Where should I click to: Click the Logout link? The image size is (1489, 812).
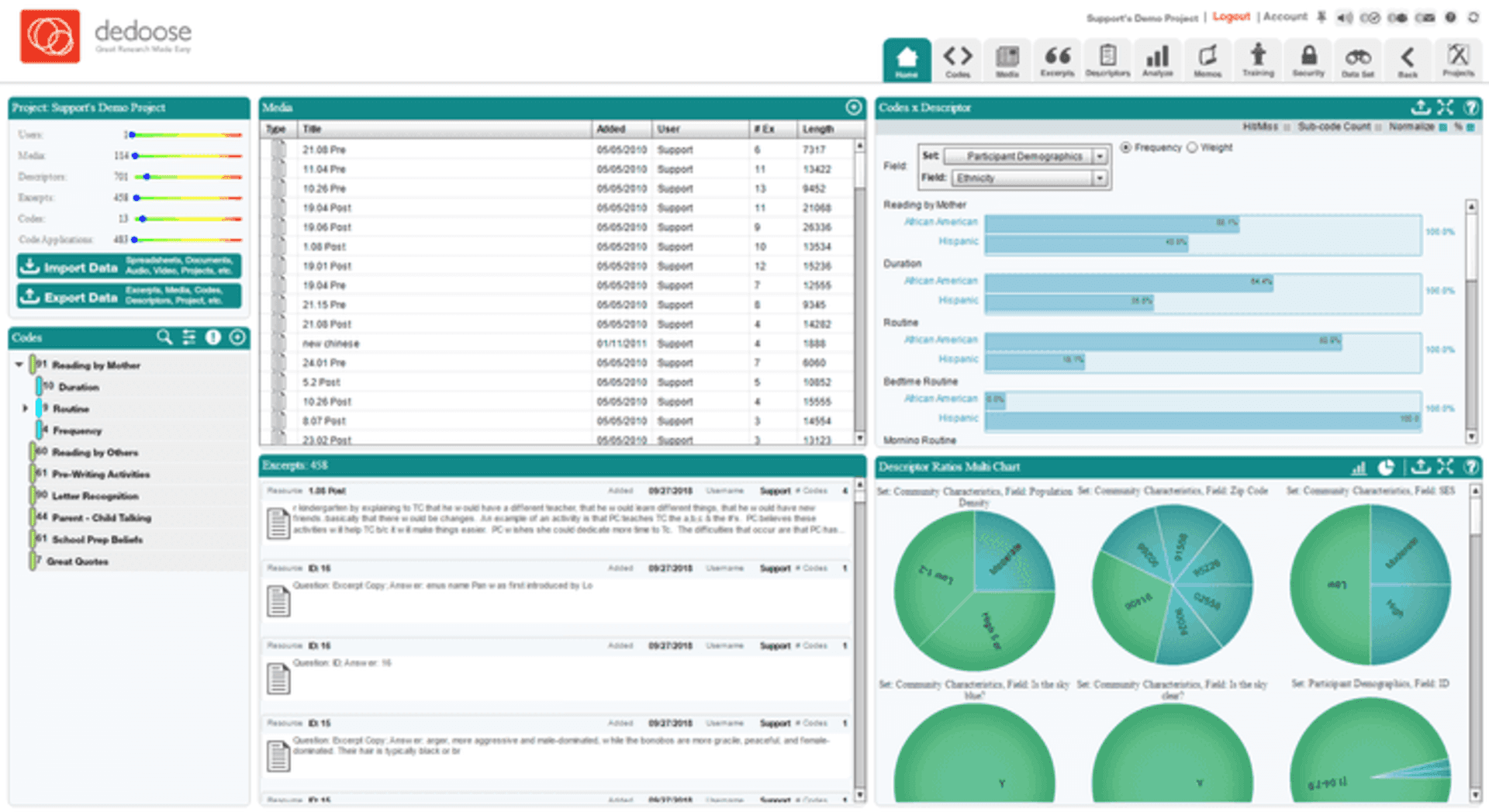tap(1232, 16)
